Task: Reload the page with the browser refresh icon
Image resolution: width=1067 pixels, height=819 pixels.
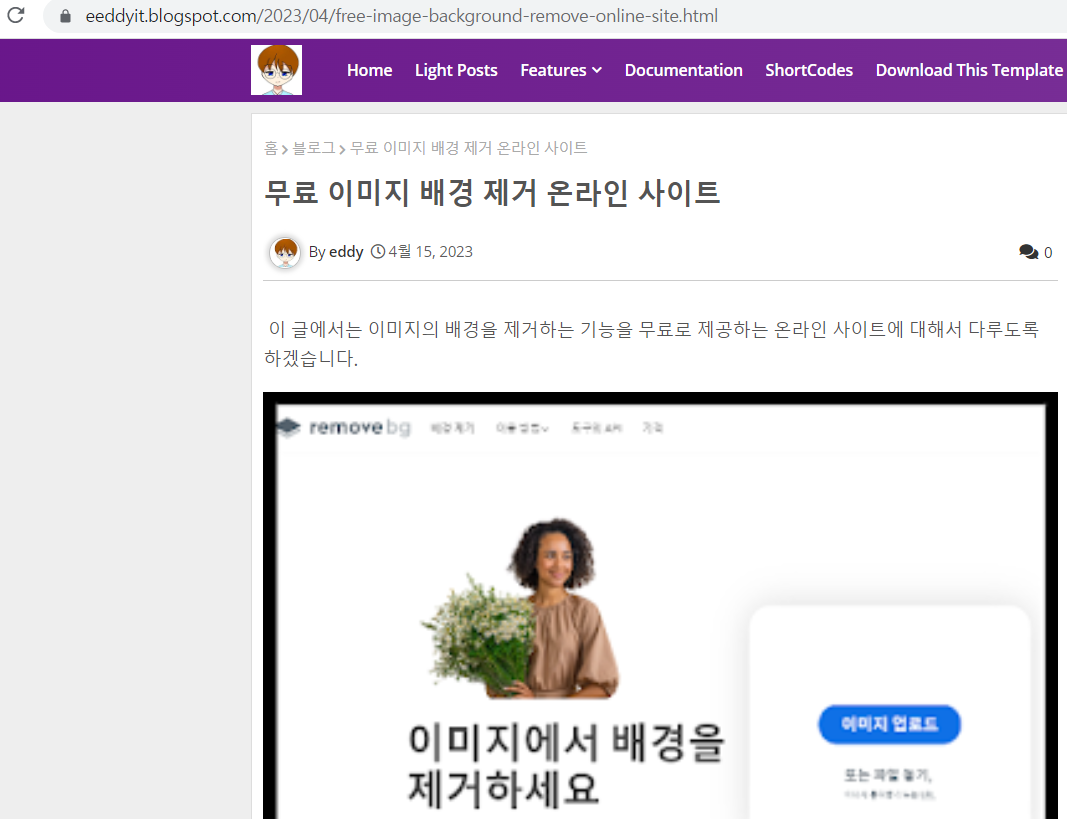Action: tap(16, 15)
